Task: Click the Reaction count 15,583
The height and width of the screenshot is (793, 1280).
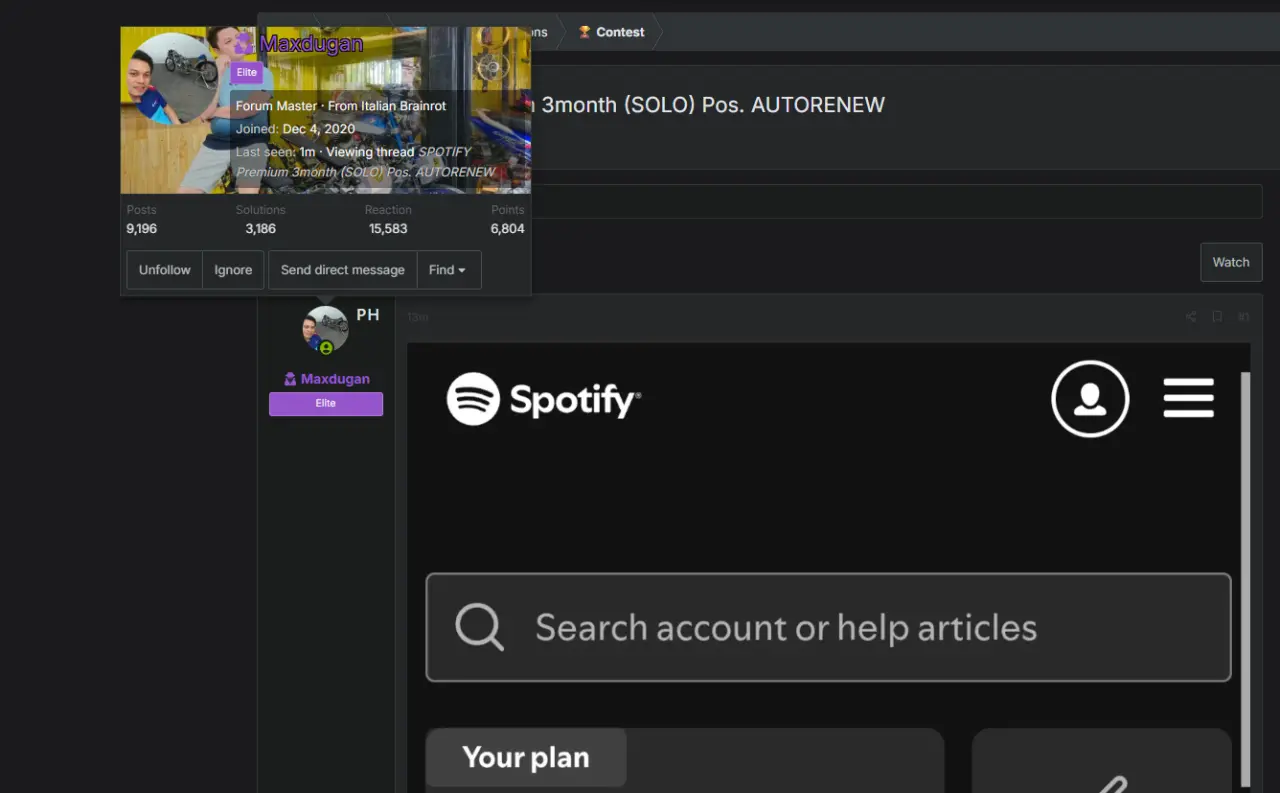Action: pyautogui.click(x=388, y=229)
